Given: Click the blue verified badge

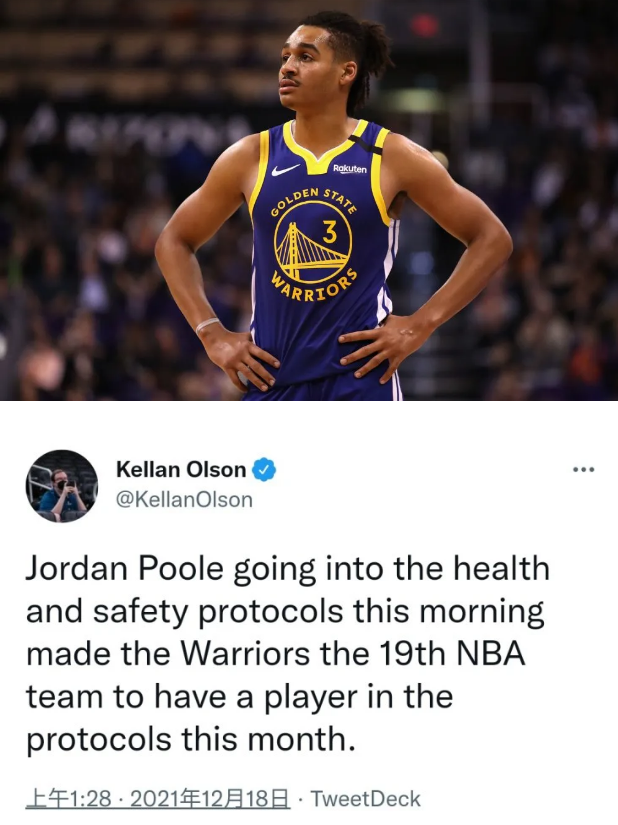Looking at the screenshot, I should [x=264, y=469].
